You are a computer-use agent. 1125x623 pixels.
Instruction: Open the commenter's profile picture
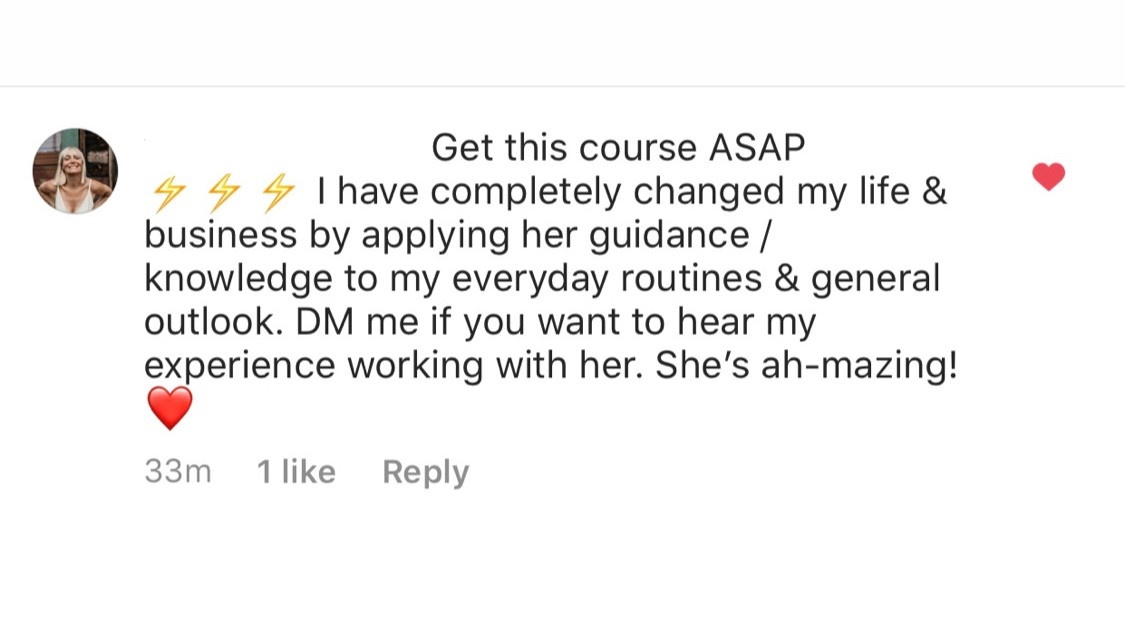[75, 171]
